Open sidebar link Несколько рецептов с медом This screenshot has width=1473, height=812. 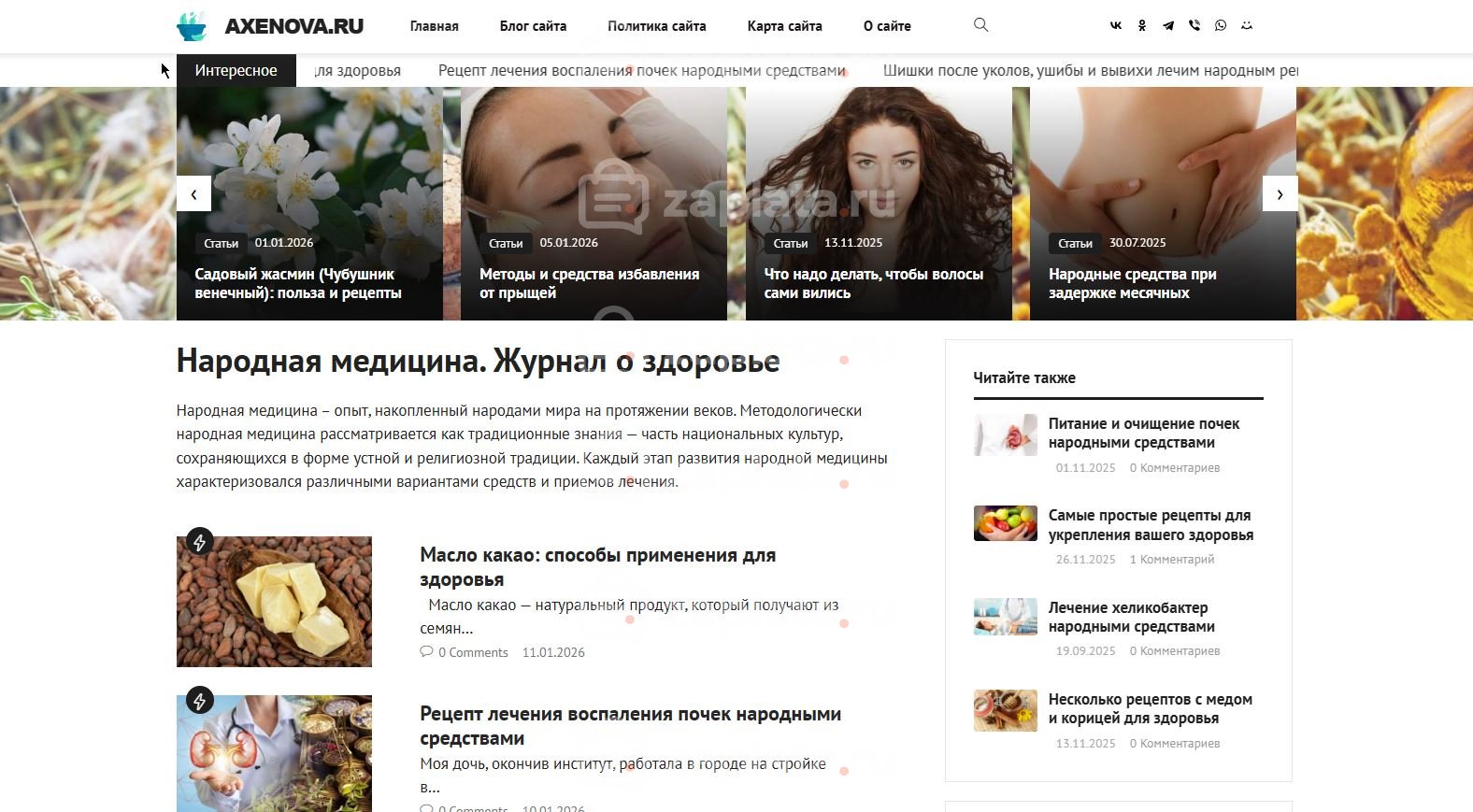1151,708
